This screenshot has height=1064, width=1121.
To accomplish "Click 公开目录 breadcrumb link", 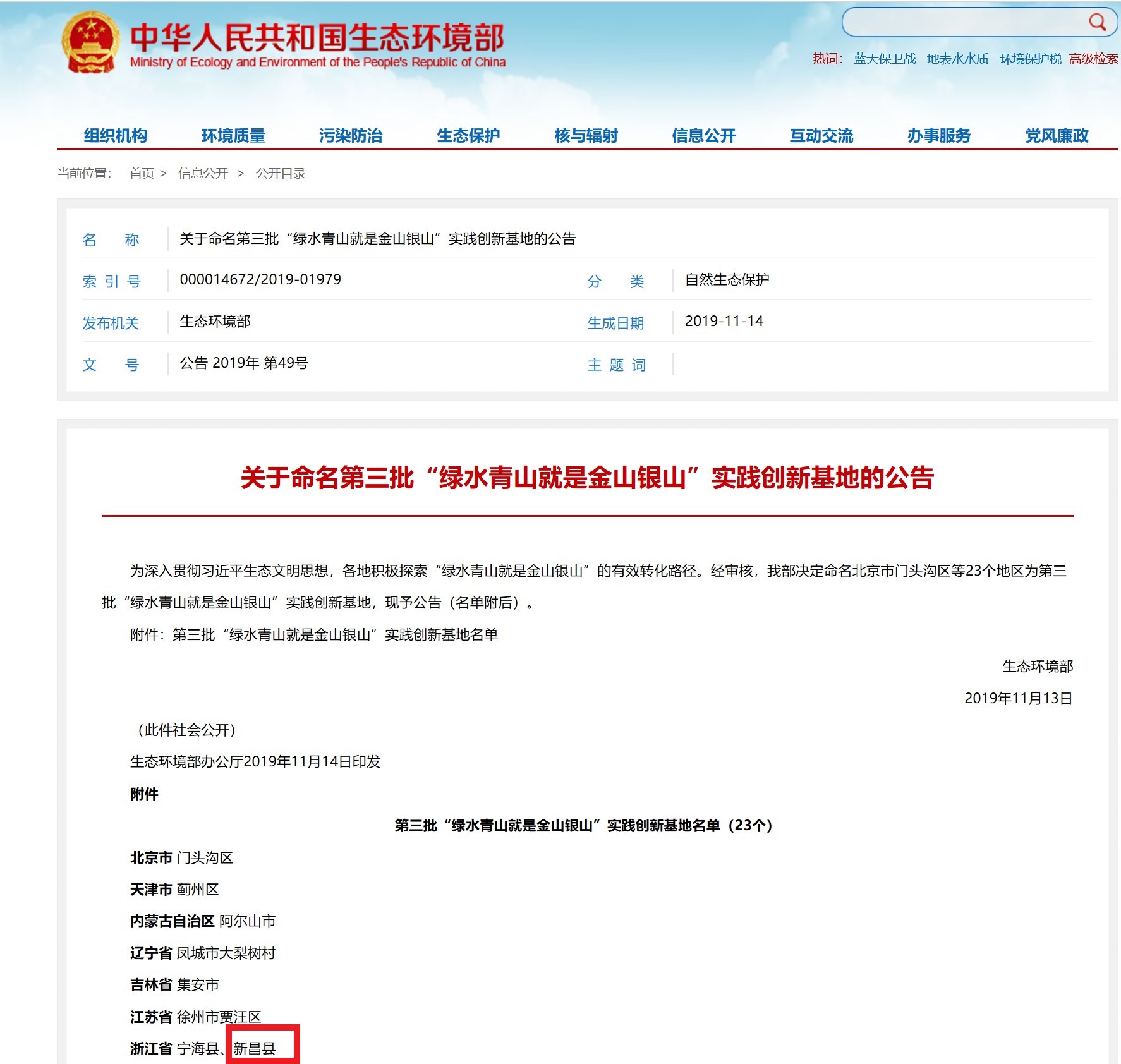I will click(281, 173).
